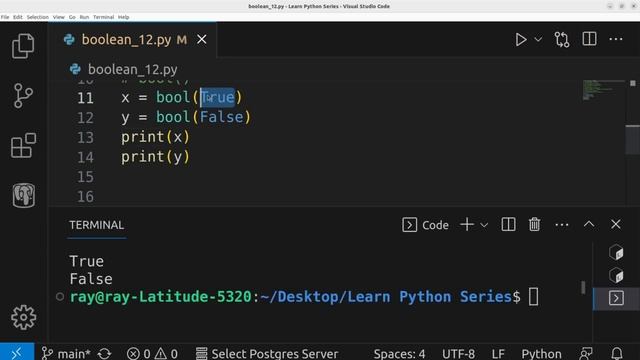Open the Help menu
The height and width of the screenshot is (360, 640).
point(124,17)
